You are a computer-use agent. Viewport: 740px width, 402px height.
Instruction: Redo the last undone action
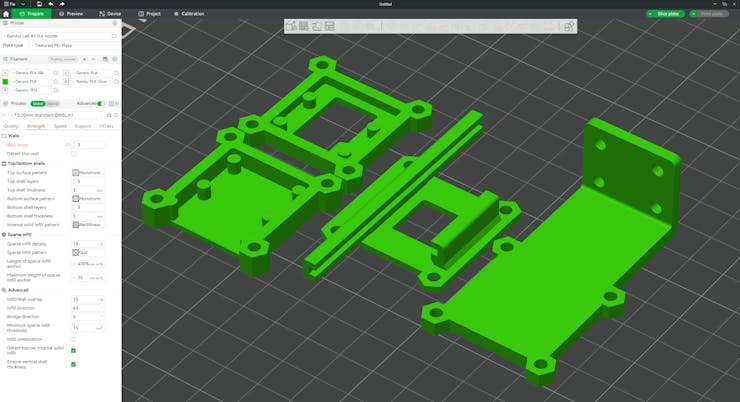62,4
